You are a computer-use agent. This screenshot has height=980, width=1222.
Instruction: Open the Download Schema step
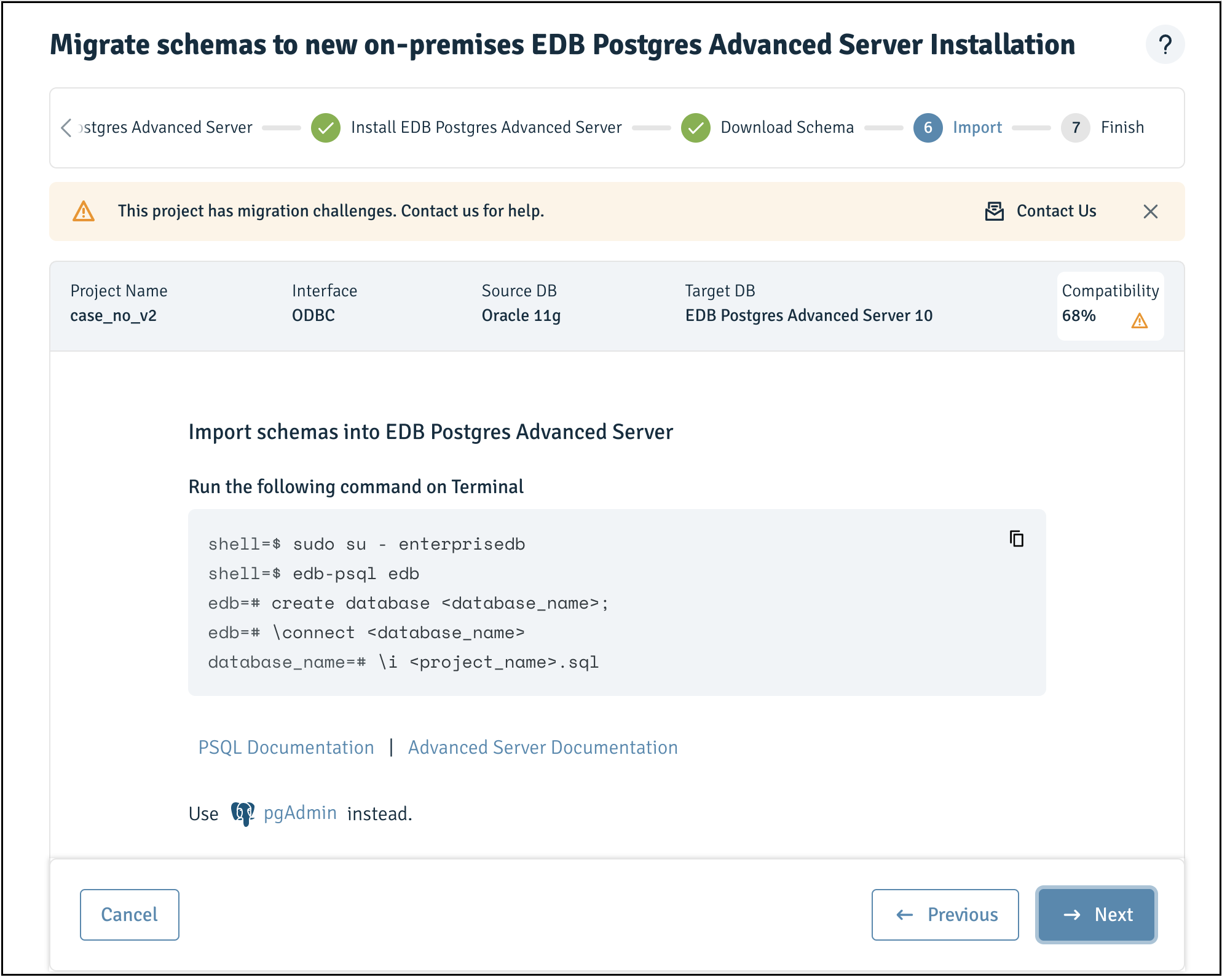point(787,127)
